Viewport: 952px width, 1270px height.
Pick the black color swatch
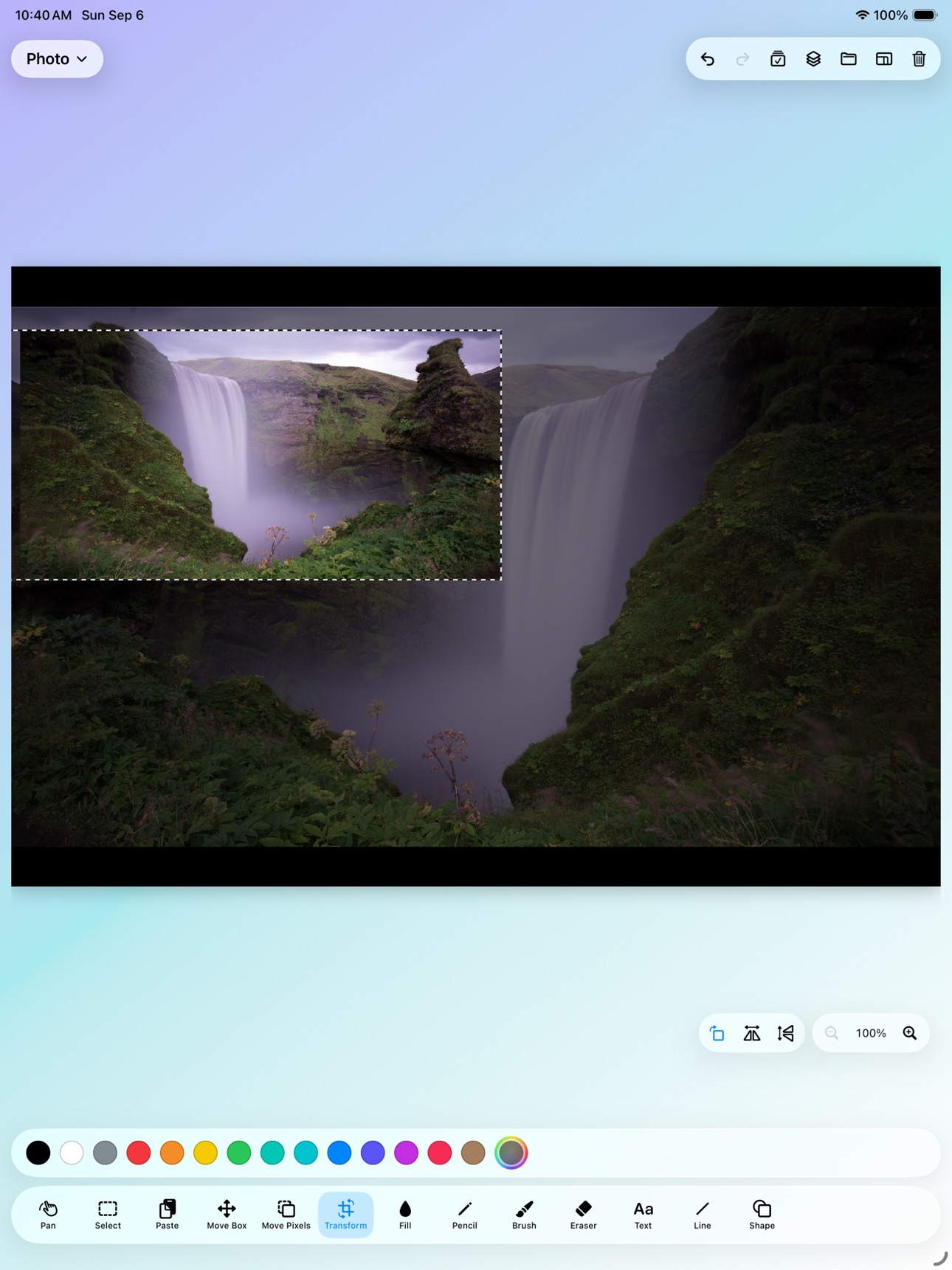click(38, 1153)
